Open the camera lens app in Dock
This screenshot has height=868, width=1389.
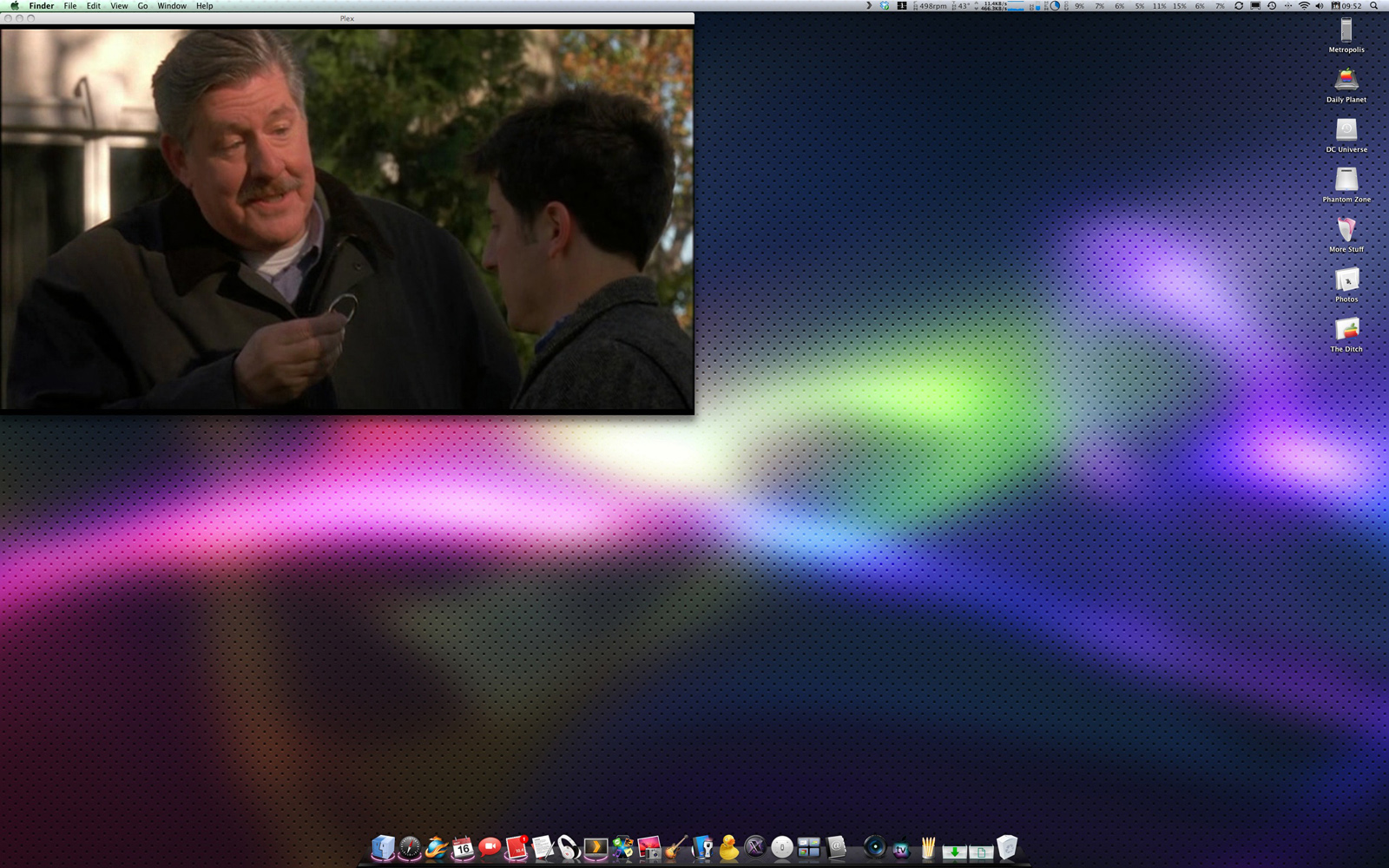tap(874, 847)
